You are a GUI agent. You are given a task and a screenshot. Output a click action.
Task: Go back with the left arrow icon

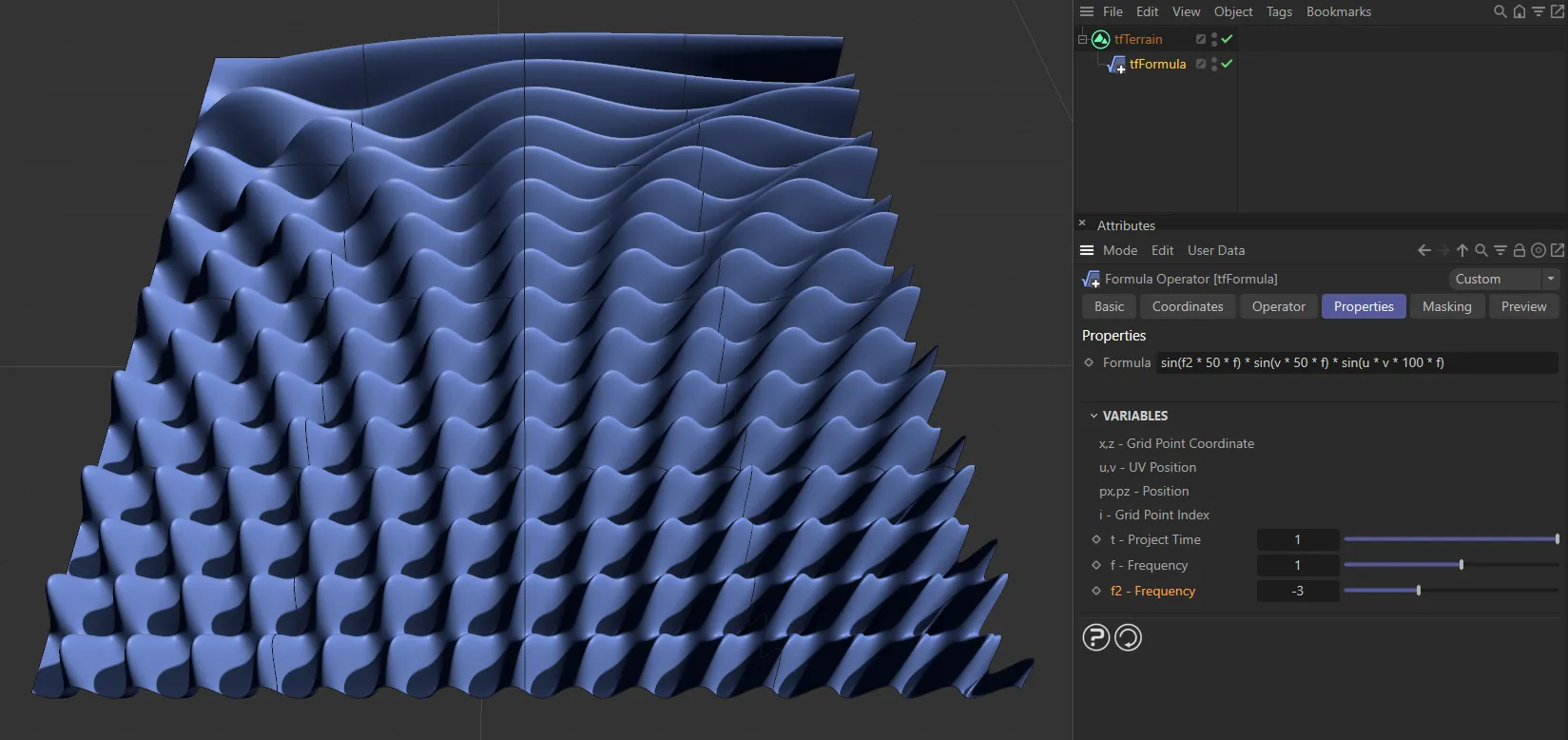coord(1423,250)
